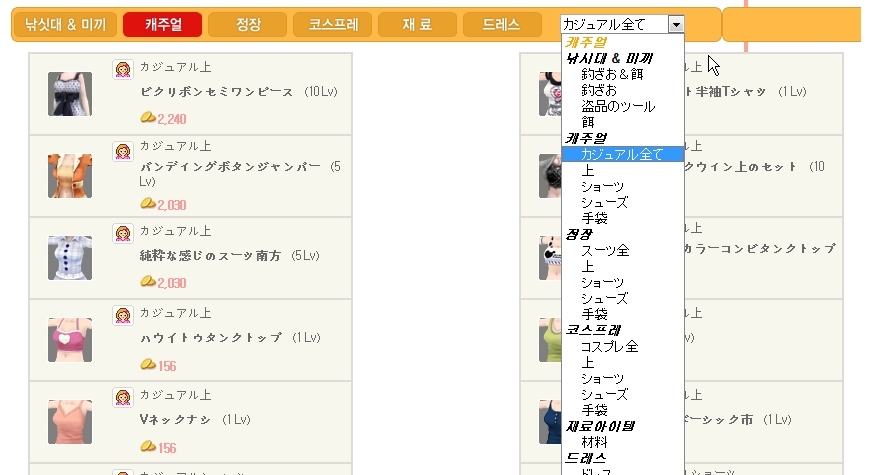
Task: Click the pink heart tank top image
Action: (70, 340)
